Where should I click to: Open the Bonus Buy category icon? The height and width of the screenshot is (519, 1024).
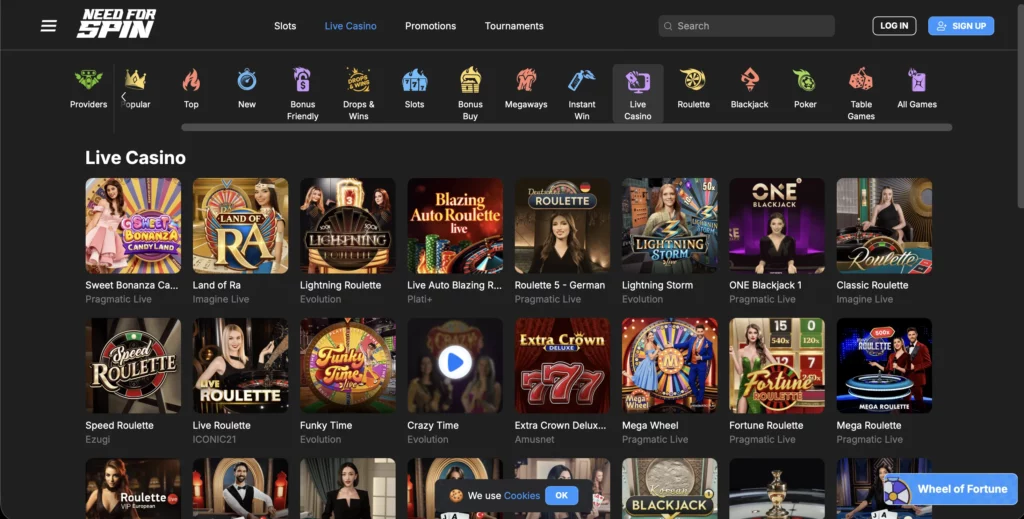[470, 80]
